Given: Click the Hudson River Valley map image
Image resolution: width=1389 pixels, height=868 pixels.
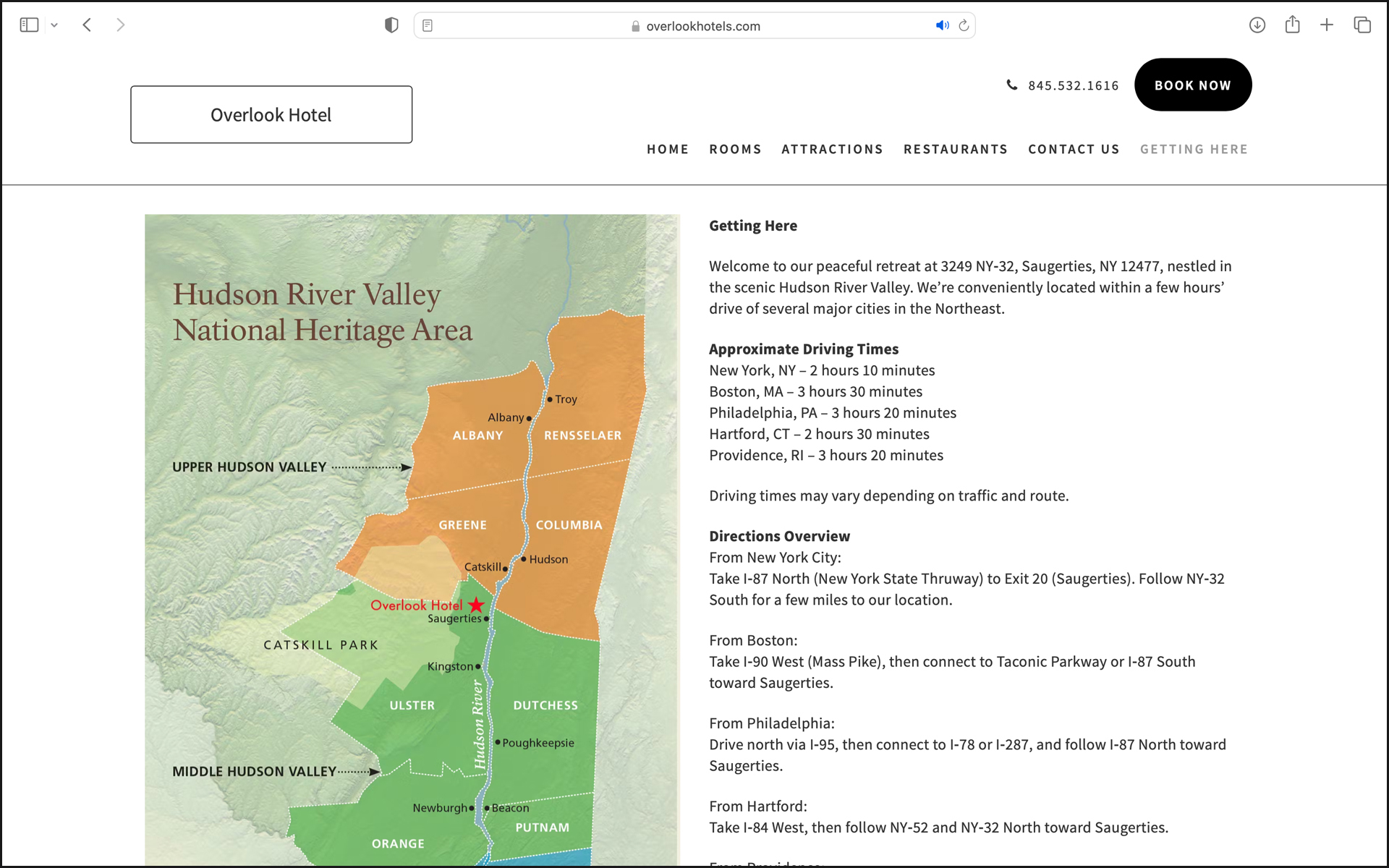Looking at the screenshot, I should (412, 540).
